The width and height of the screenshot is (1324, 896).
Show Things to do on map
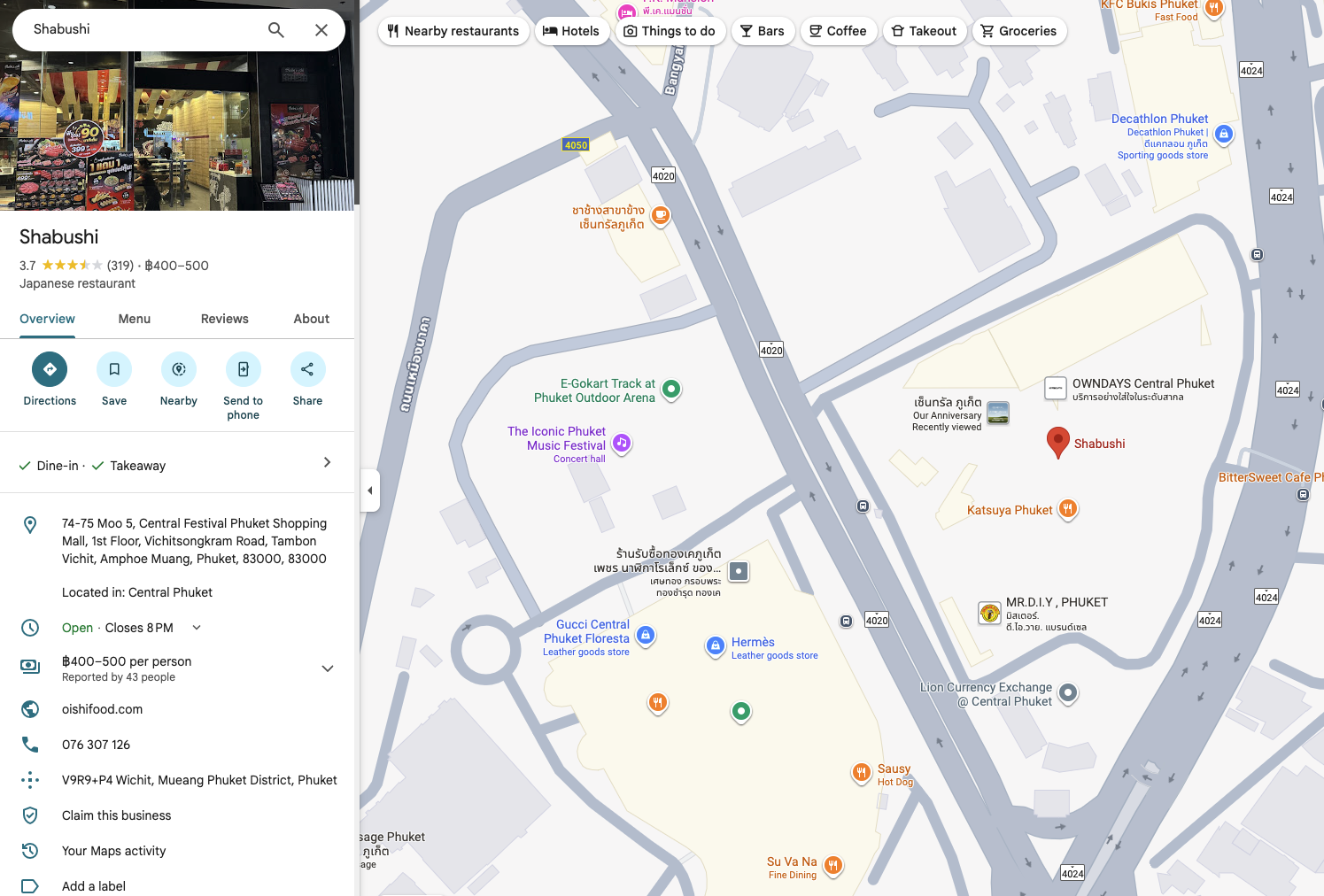[x=670, y=31]
